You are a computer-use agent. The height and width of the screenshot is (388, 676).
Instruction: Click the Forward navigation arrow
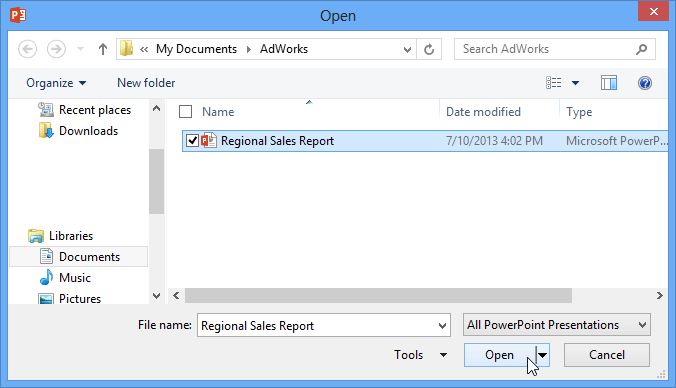click(56, 49)
